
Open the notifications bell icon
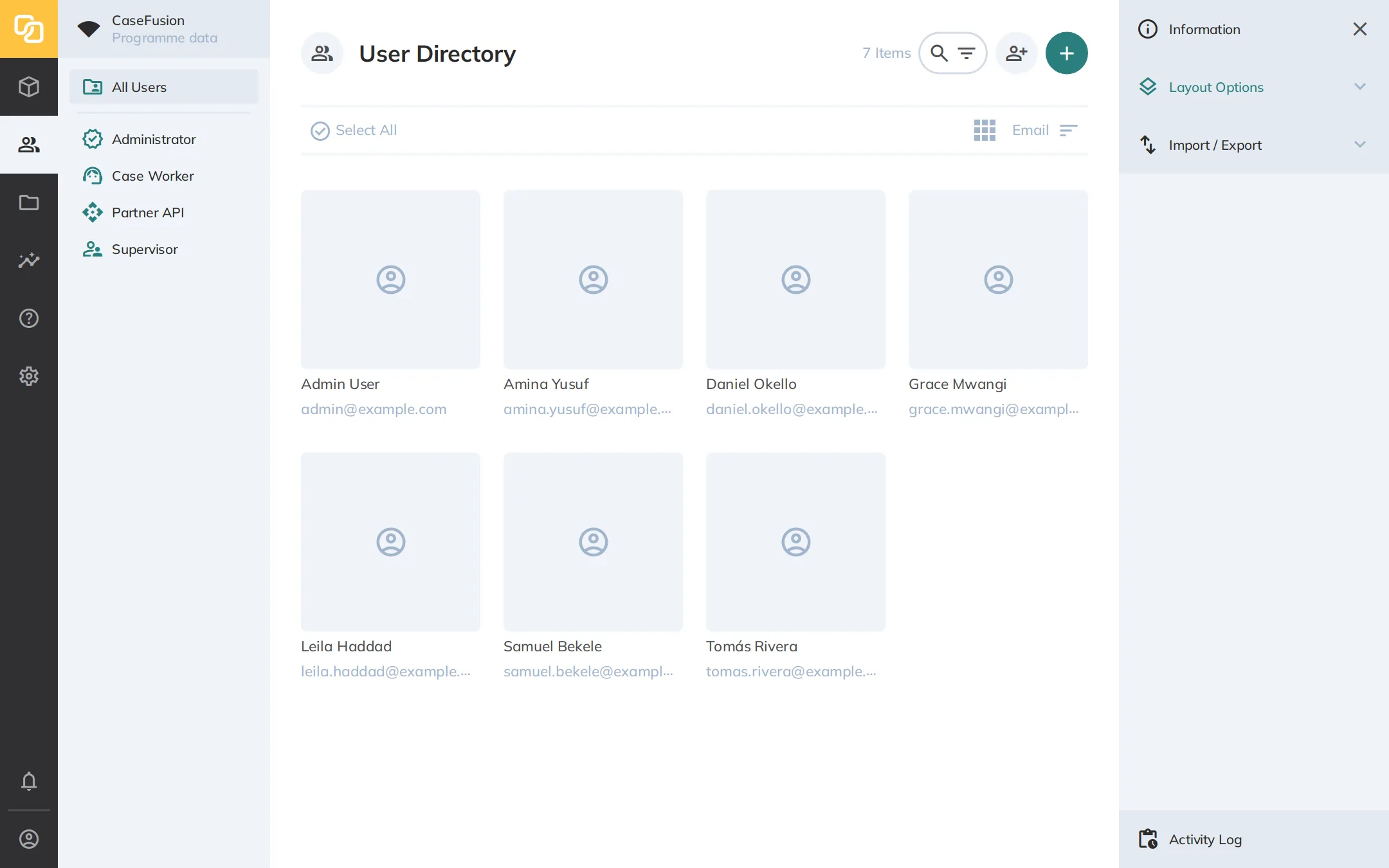[x=29, y=781]
